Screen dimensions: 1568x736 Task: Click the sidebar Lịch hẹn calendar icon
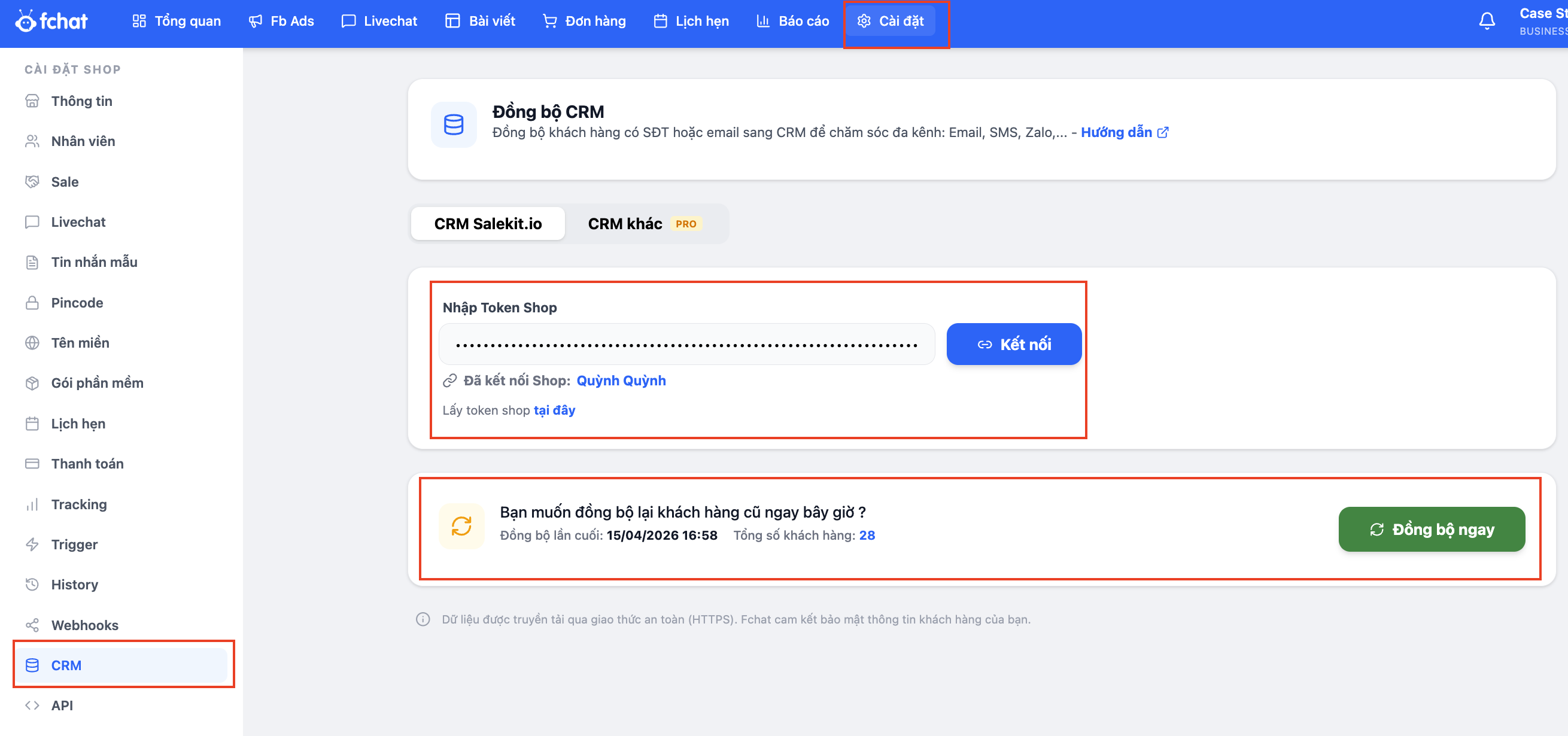point(32,424)
